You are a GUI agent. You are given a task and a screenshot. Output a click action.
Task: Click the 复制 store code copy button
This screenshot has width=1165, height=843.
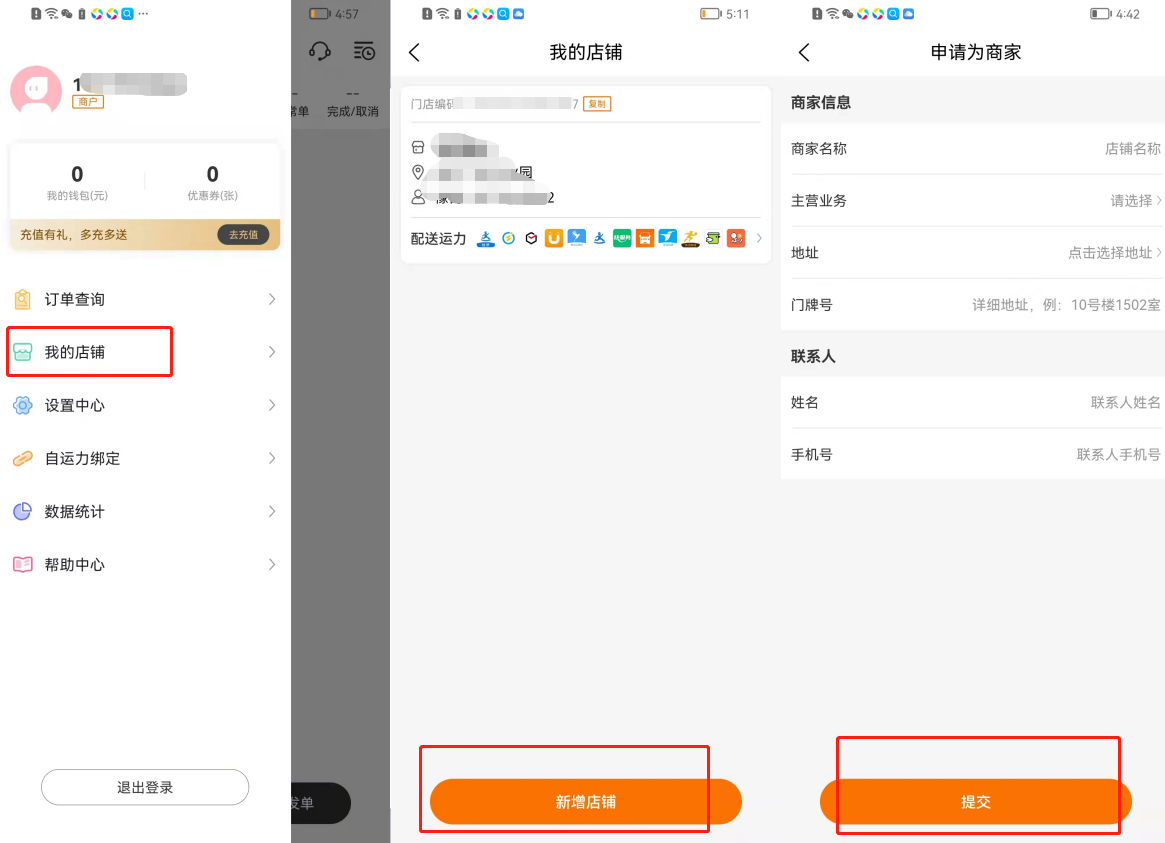point(597,104)
